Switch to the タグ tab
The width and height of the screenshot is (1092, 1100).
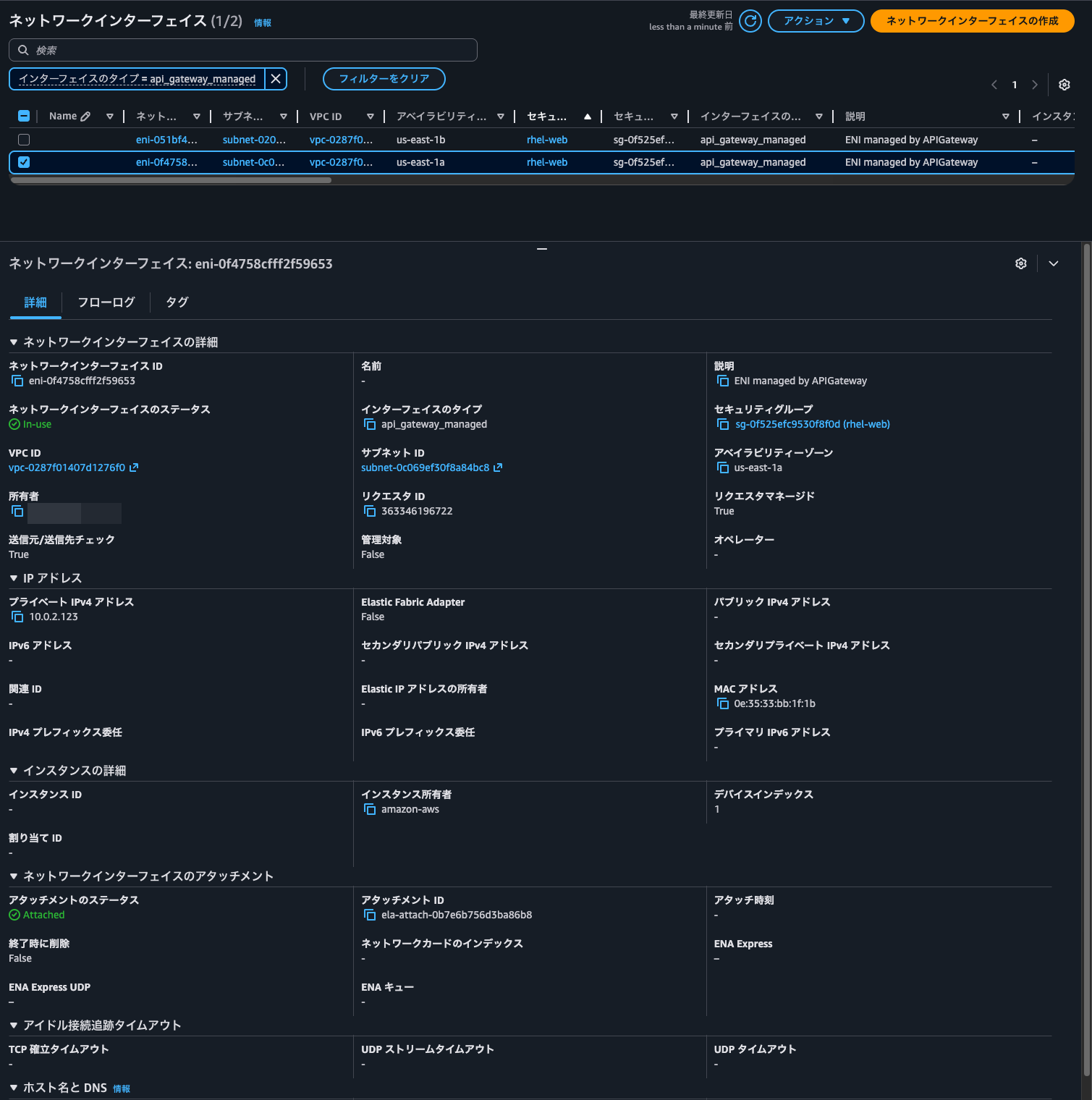coord(177,302)
